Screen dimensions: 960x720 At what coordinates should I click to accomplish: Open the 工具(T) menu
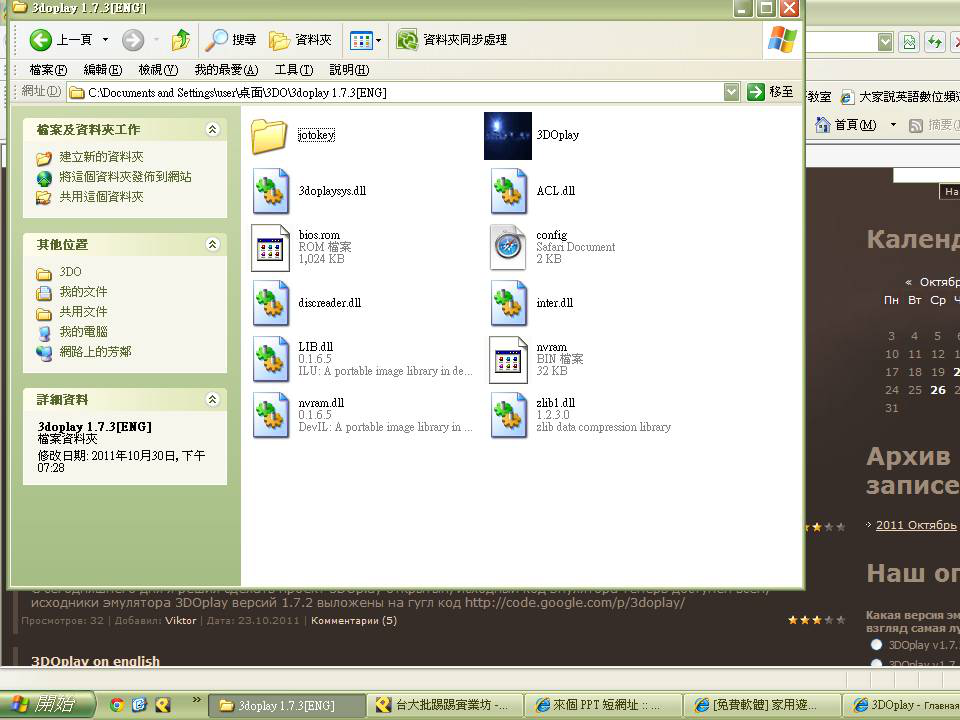[294, 70]
